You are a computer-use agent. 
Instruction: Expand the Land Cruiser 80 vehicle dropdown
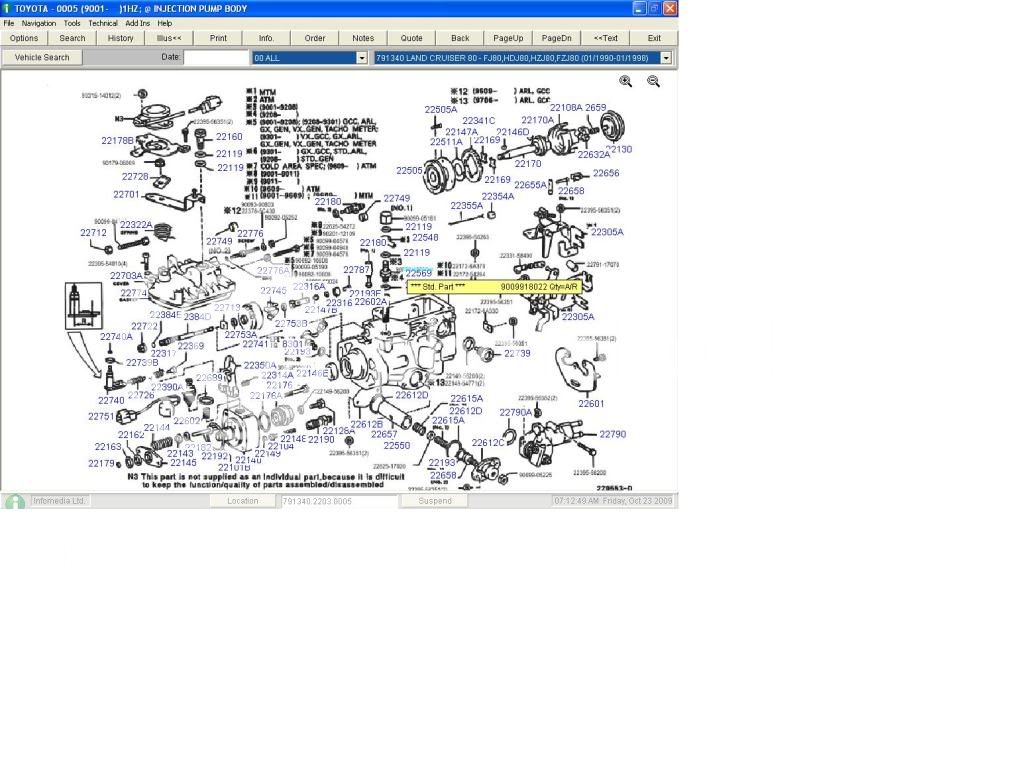coord(666,58)
